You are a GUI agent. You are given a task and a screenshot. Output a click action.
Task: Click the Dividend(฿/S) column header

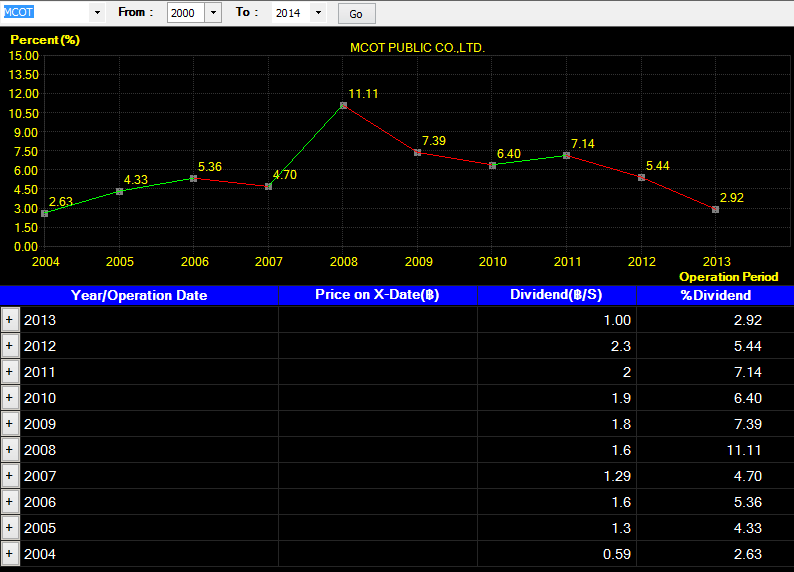pyautogui.click(x=557, y=295)
